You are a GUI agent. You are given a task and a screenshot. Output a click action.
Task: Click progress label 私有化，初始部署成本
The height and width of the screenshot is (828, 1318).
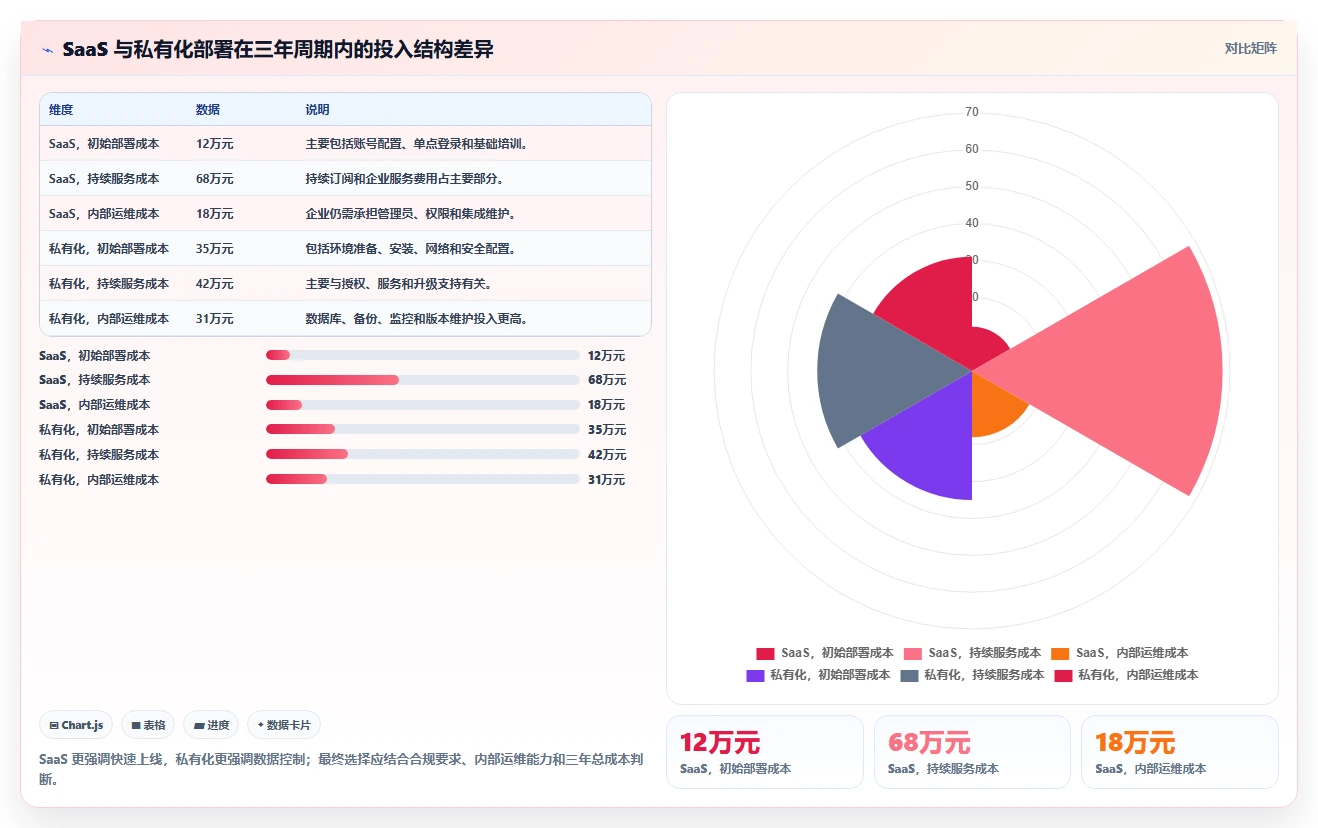99,430
